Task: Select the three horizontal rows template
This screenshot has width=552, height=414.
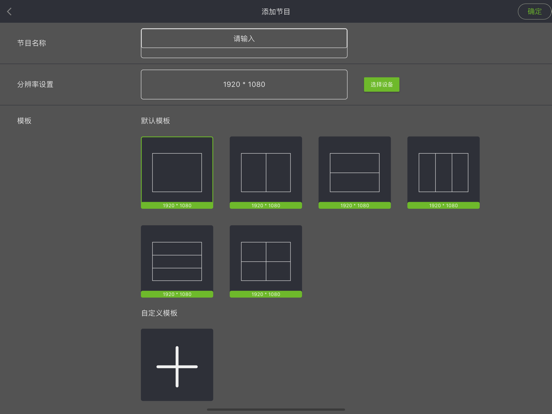Action: pyautogui.click(x=177, y=261)
